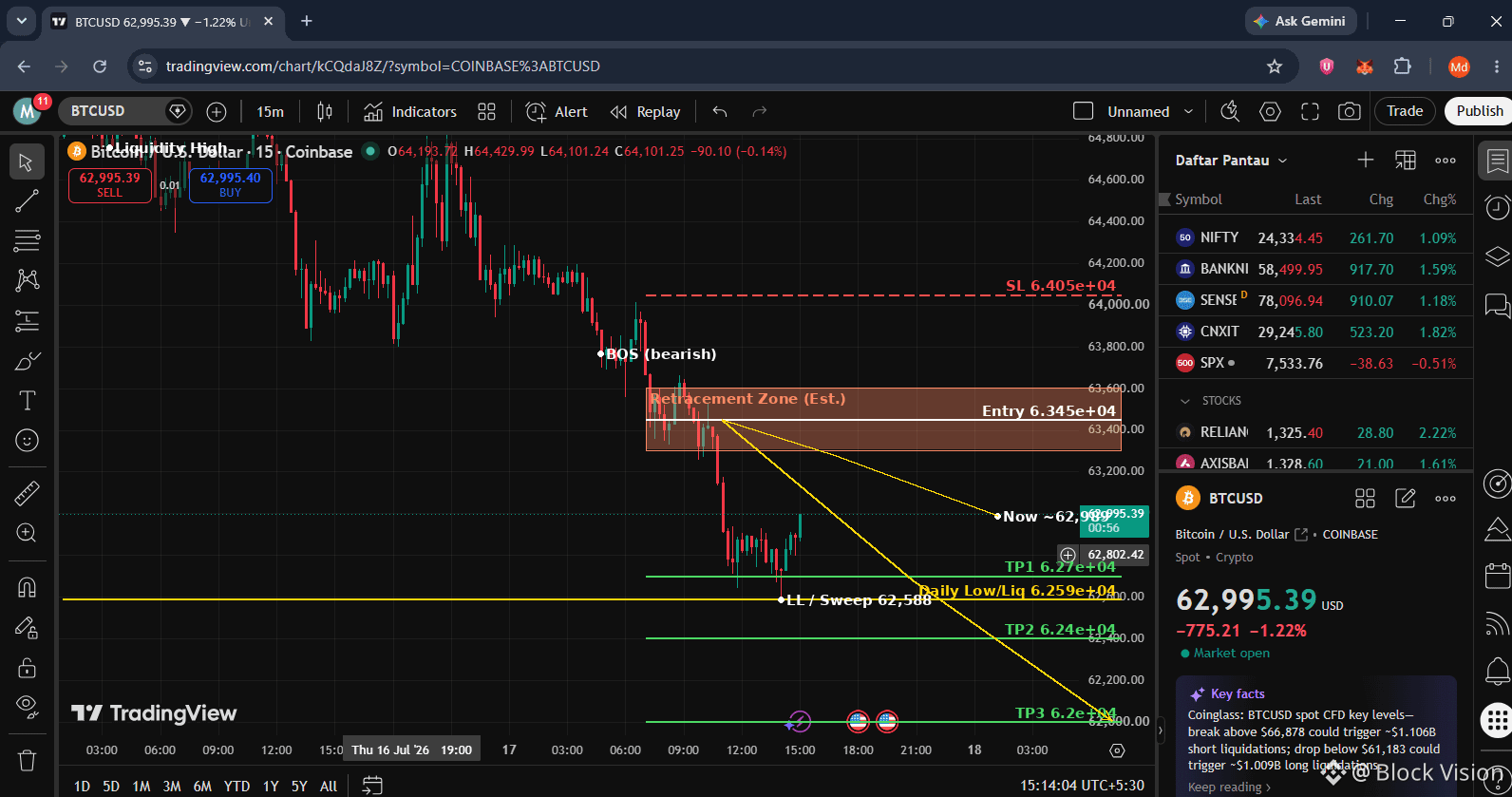Undo the last chart action
Screen dimensions: 1512x797
pyautogui.click(x=720, y=112)
